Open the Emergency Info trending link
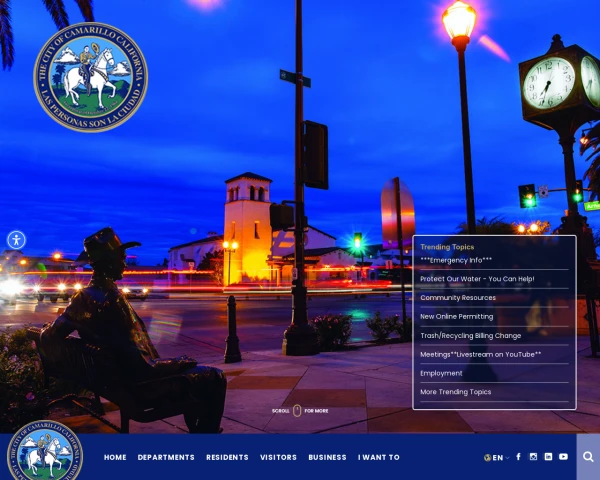 click(456, 260)
